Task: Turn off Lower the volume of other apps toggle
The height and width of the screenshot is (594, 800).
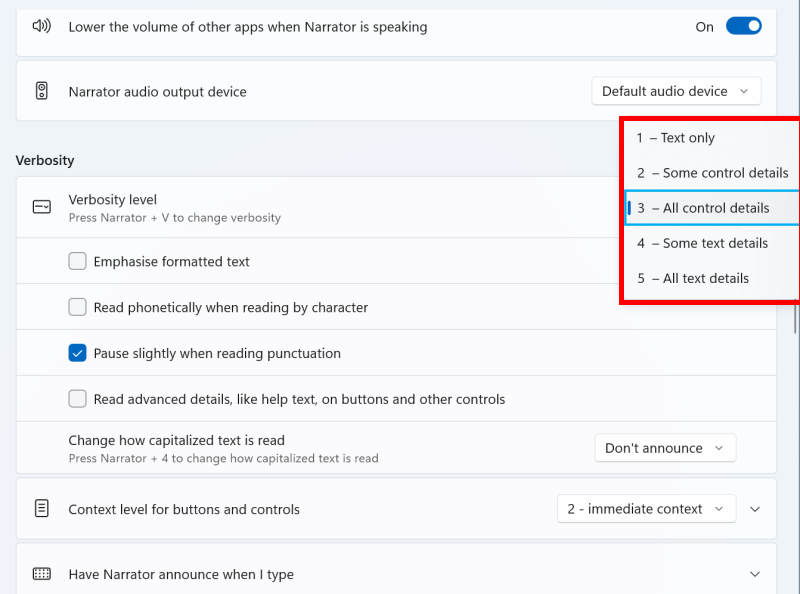Action: coord(743,27)
